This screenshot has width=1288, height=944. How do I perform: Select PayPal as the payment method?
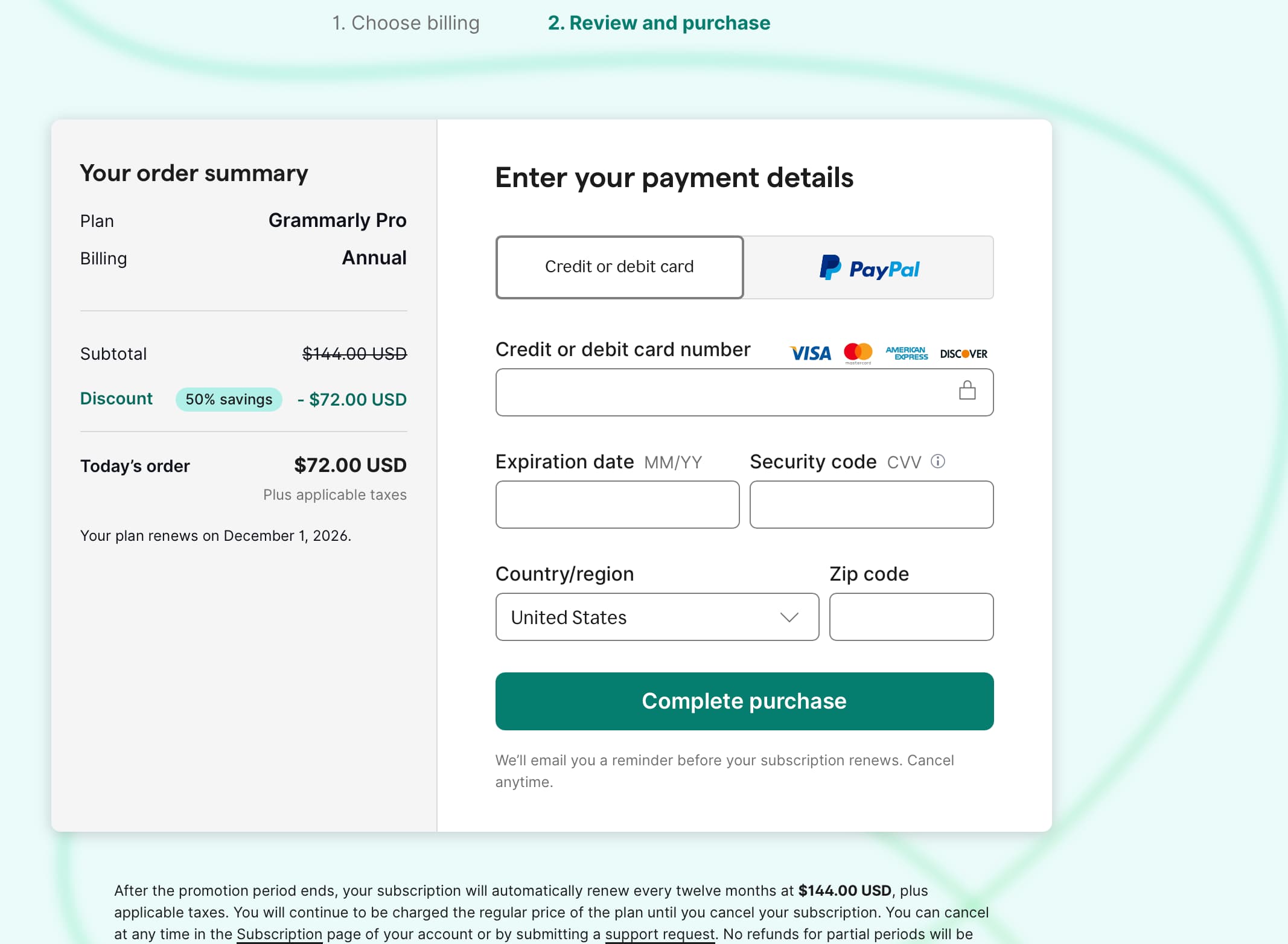point(869,267)
